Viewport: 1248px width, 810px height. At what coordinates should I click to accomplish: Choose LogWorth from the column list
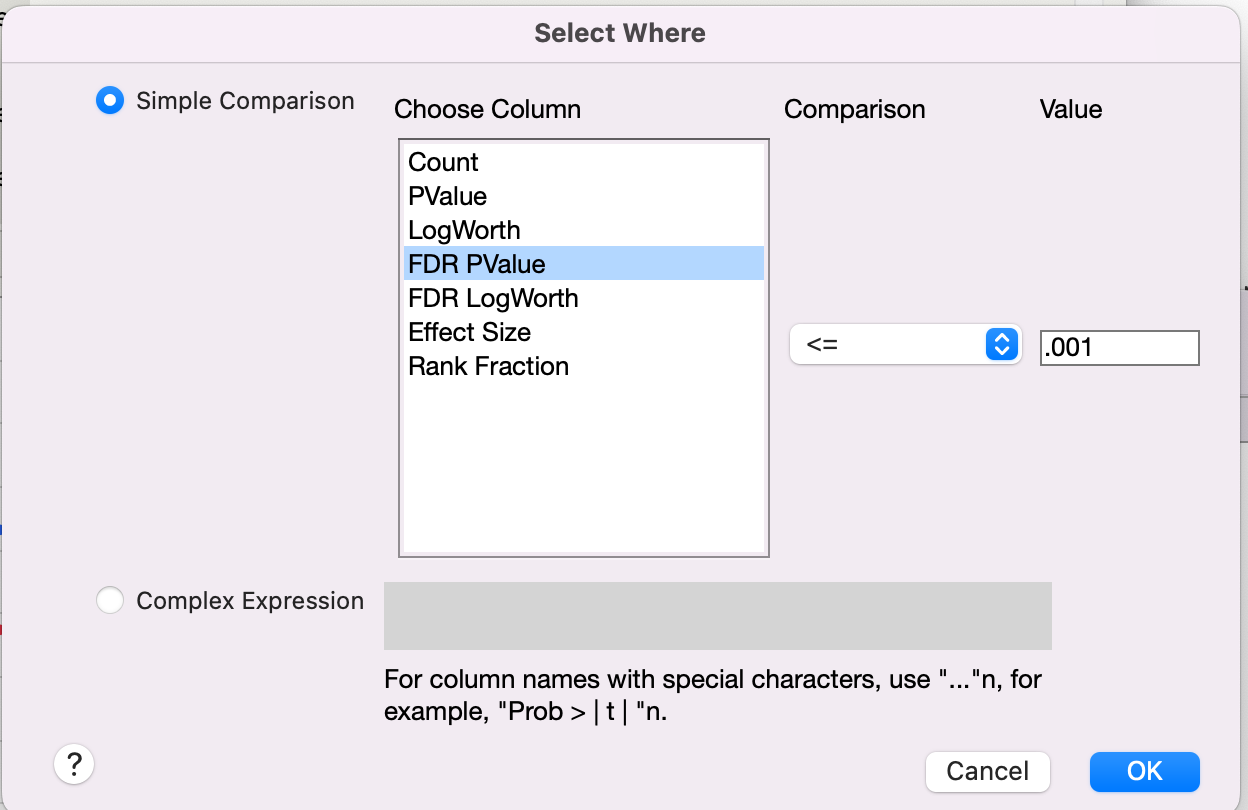click(463, 230)
